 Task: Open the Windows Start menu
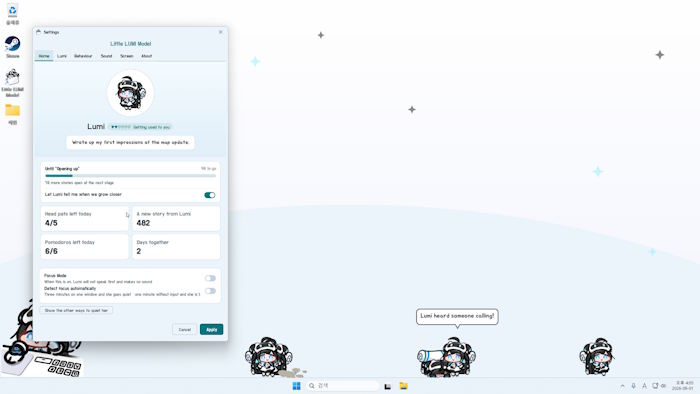tap(296, 386)
